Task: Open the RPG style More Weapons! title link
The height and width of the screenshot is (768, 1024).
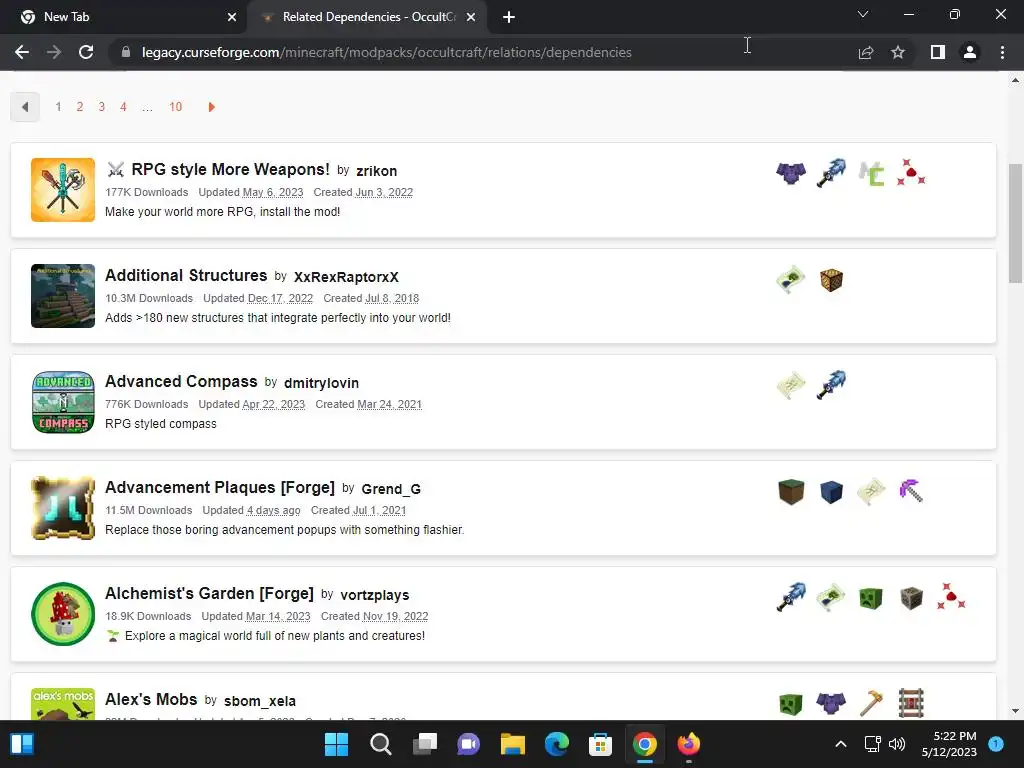Action: pos(230,169)
